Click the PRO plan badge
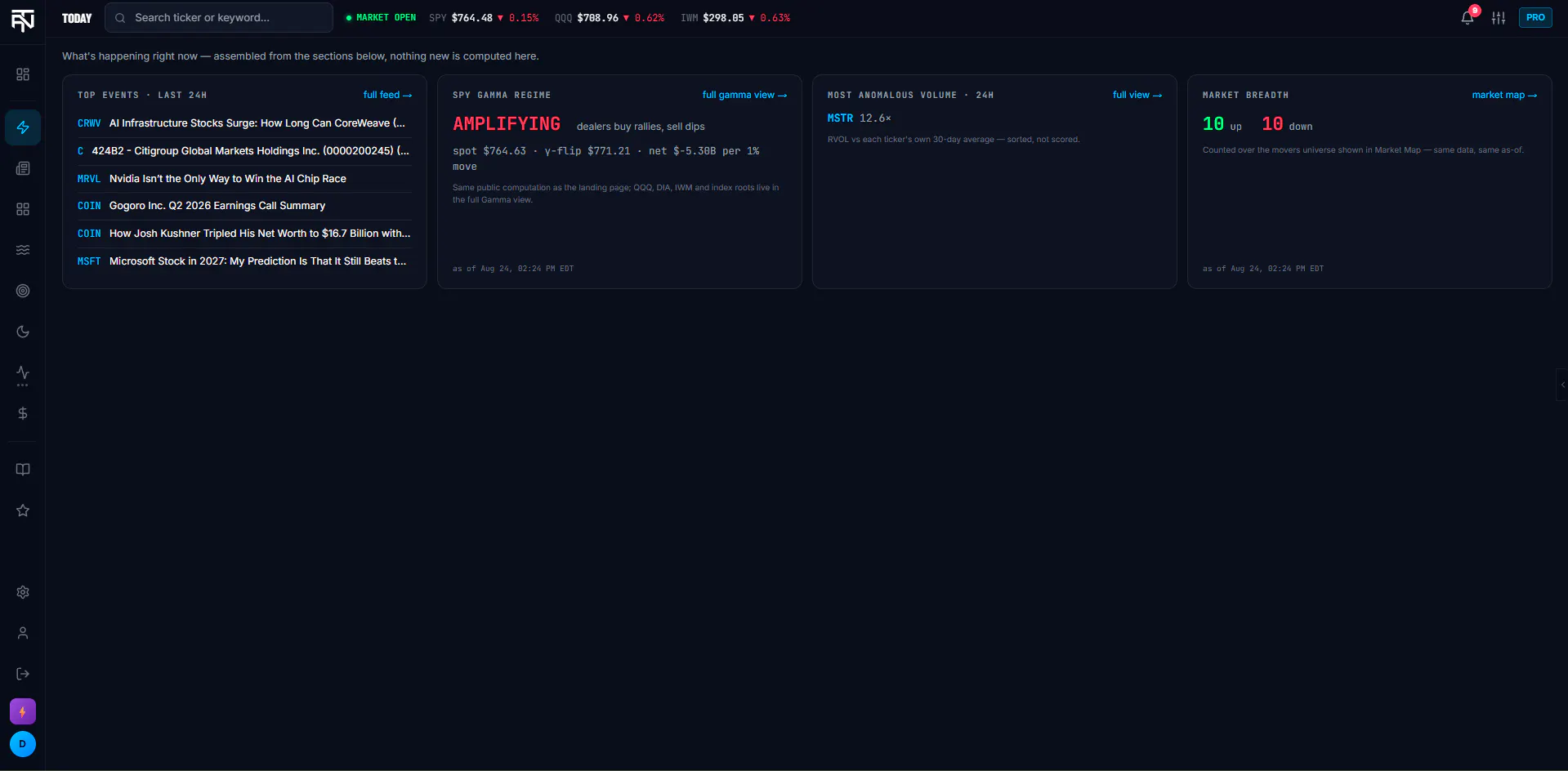The width and height of the screenshot is (1568, 771). click(x=1535, y=17)
